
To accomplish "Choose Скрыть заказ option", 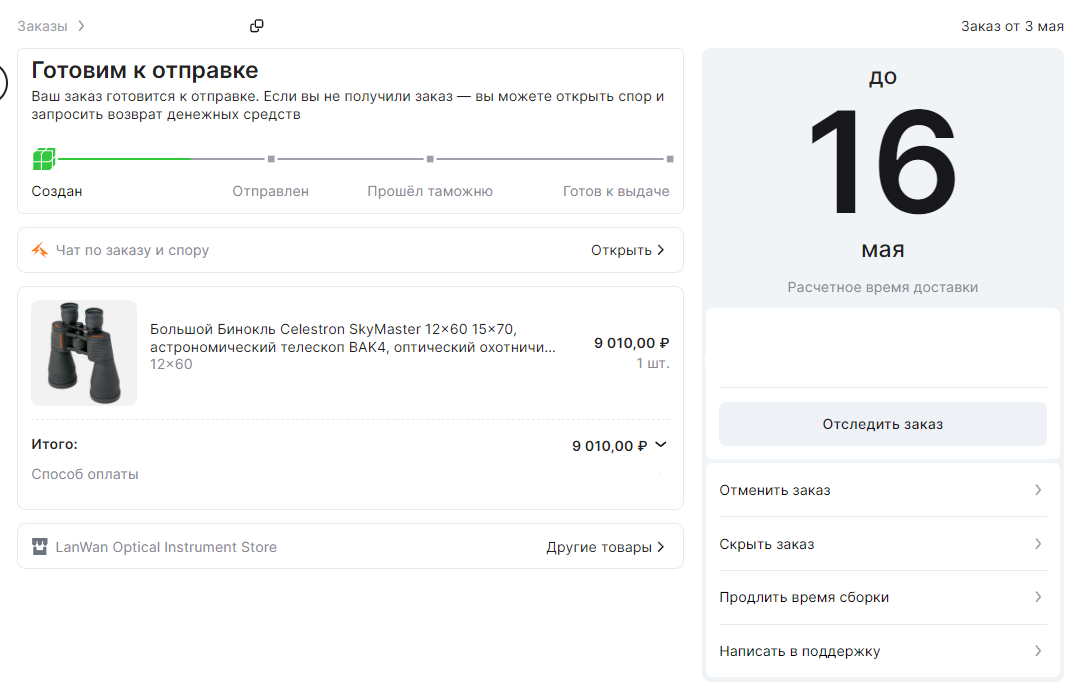I will coord(883,544).
